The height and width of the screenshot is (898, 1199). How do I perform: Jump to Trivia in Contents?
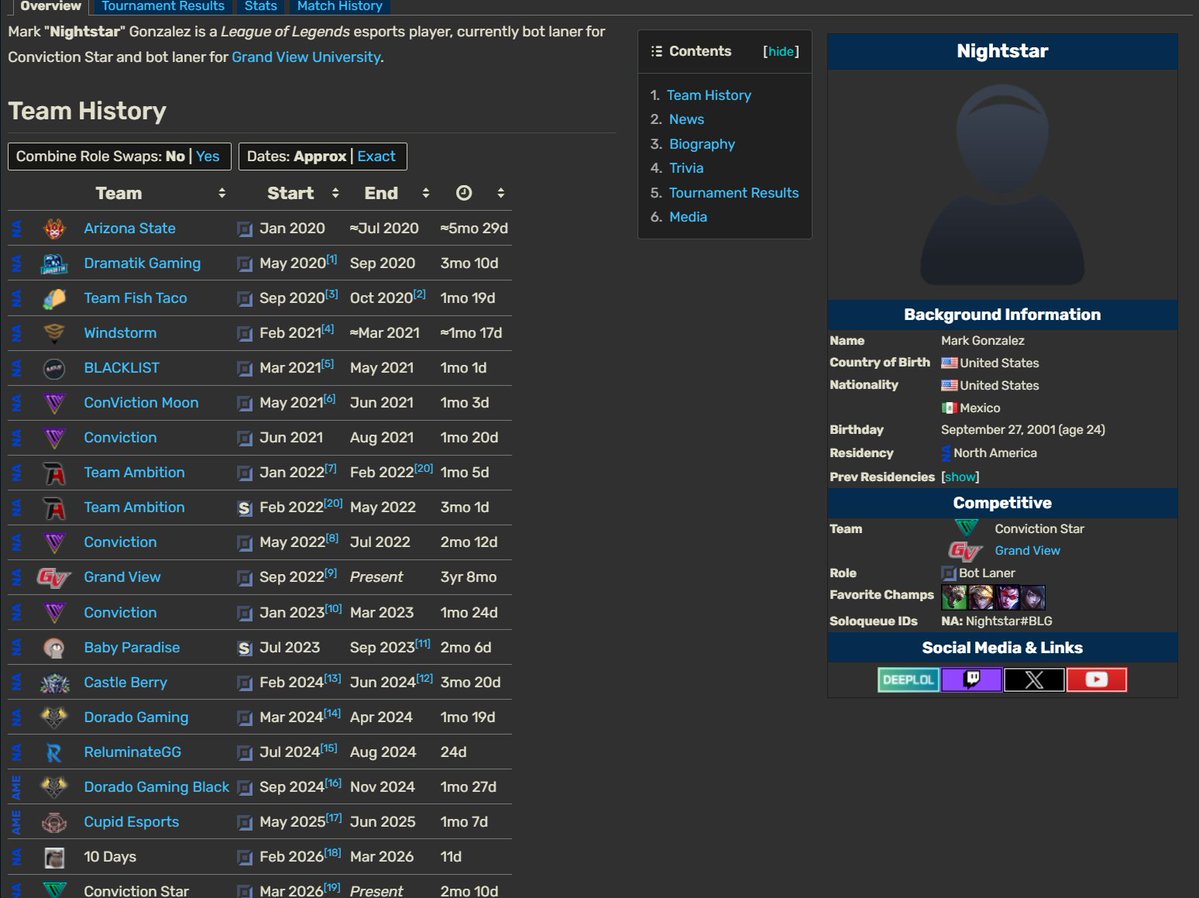tap(686, 168)
